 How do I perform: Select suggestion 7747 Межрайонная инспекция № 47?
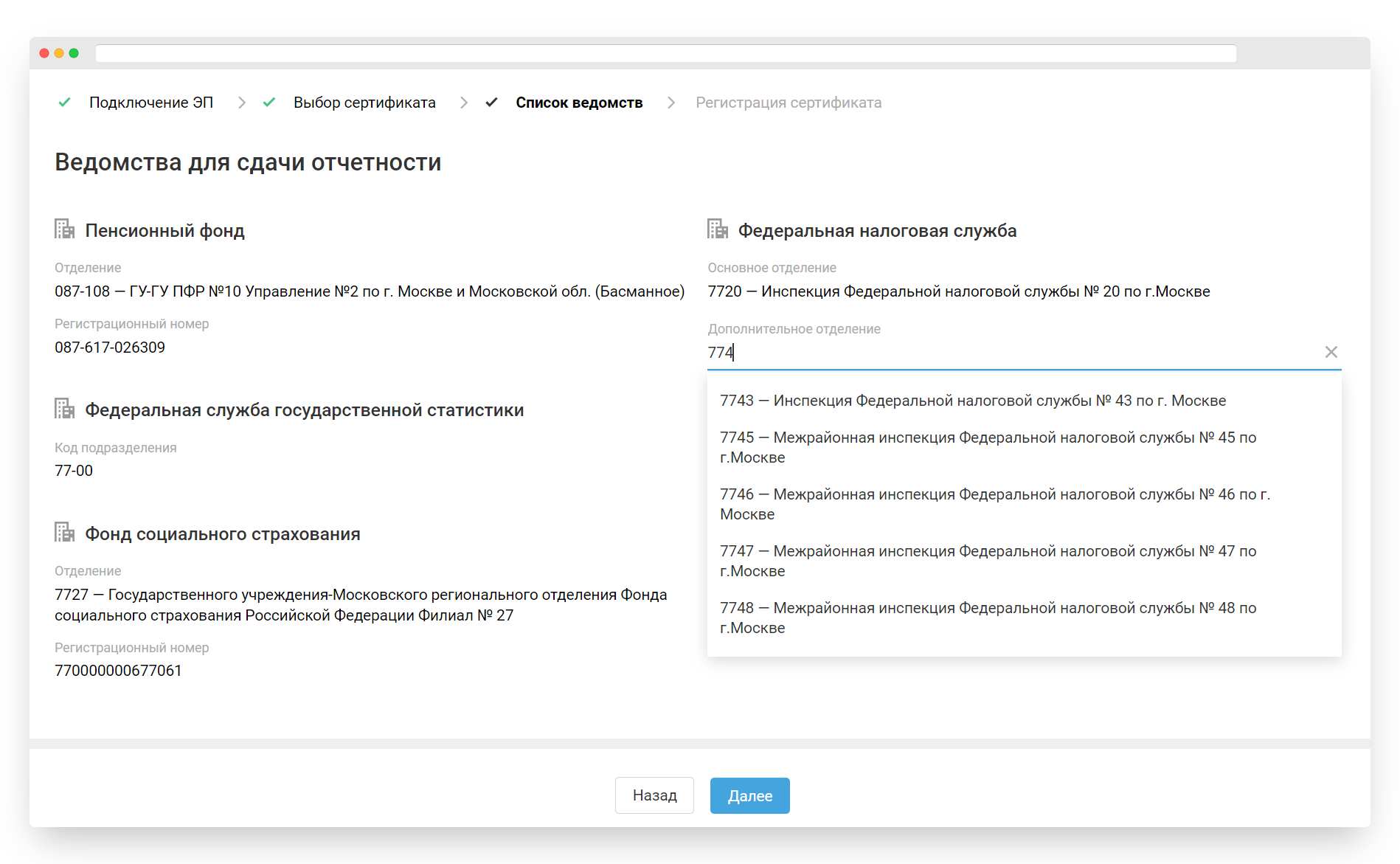point(988,561)
